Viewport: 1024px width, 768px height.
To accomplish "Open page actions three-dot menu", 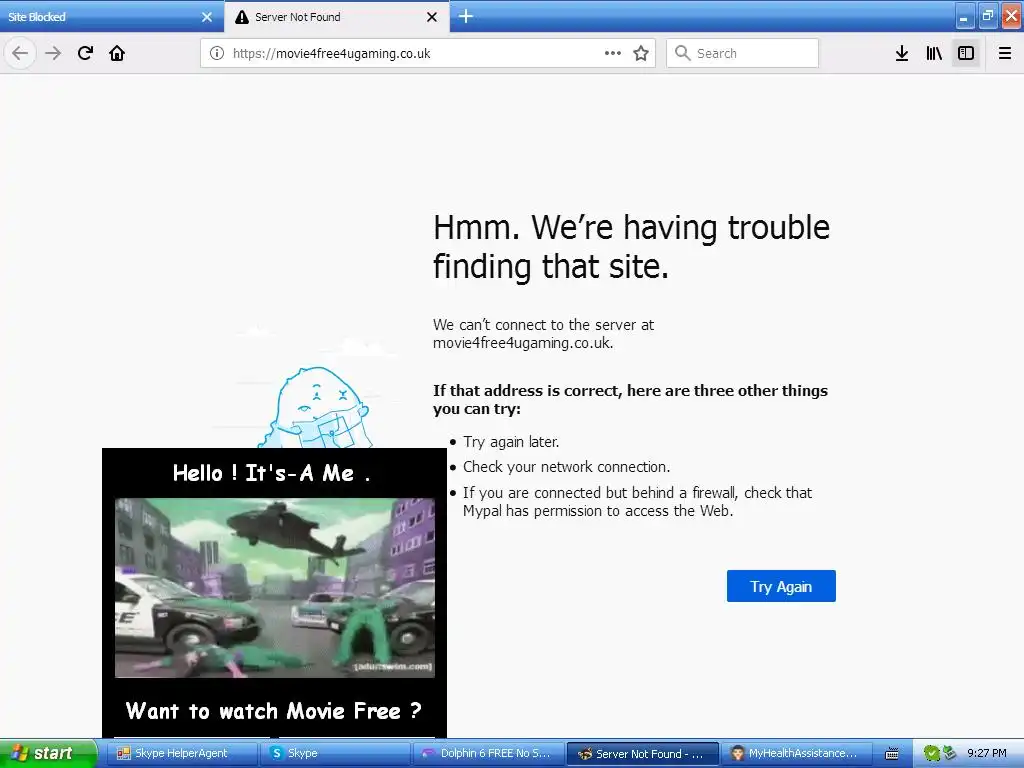I will (x=613, y=53).
